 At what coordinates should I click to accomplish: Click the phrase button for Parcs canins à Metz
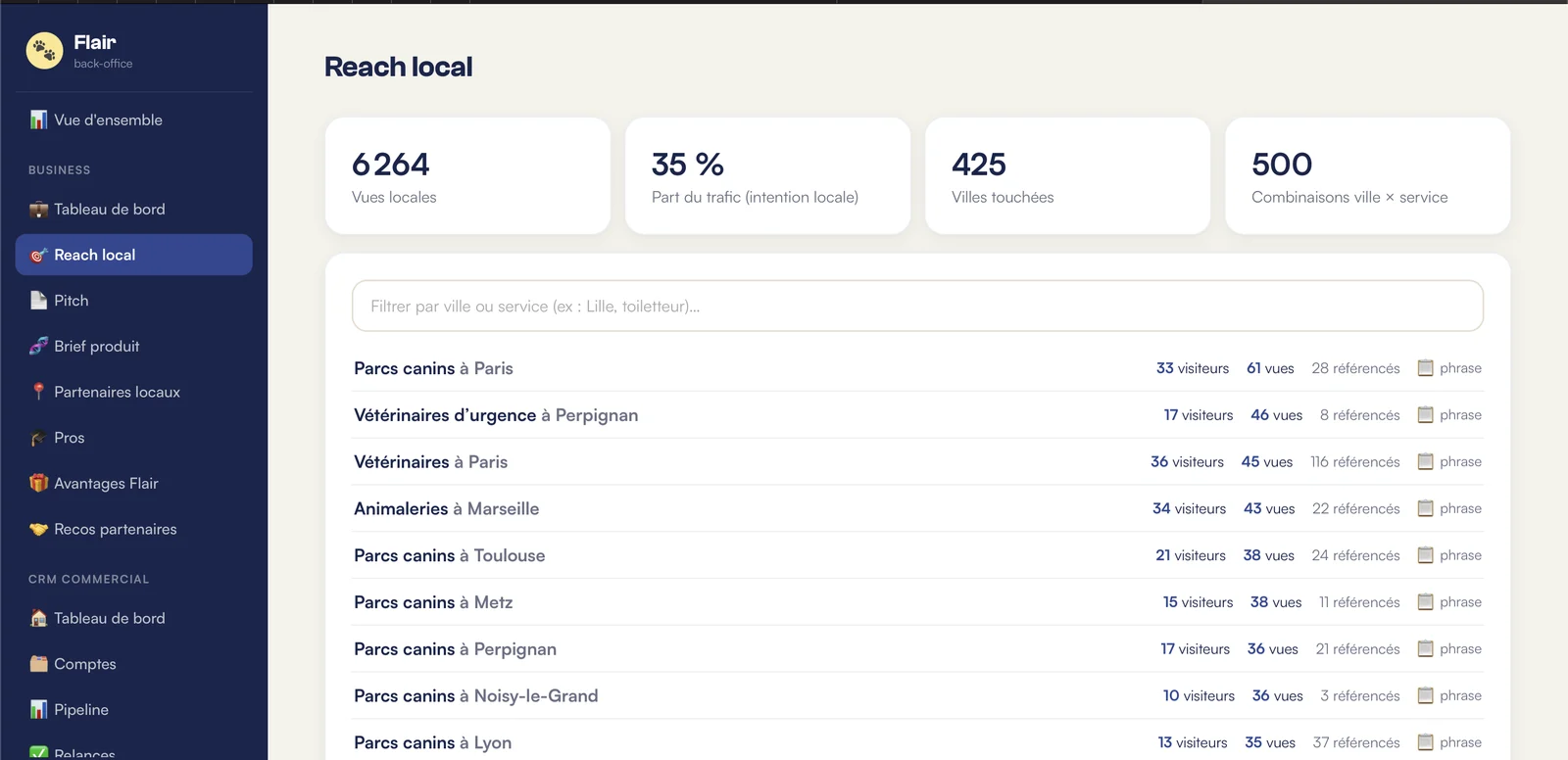[1449, 602]
